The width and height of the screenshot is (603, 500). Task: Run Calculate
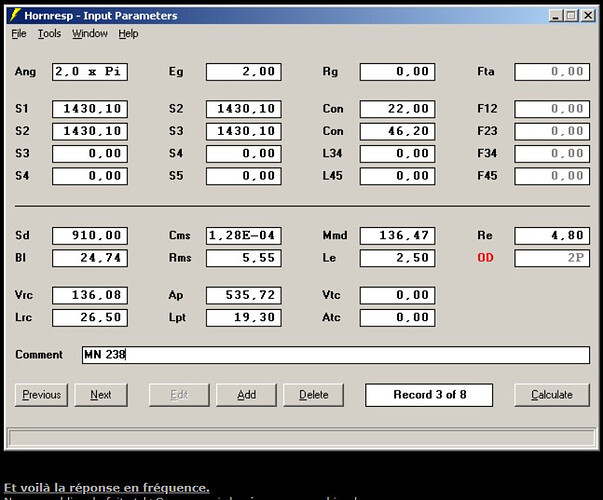pyautogui.click(x=552, y=395)
